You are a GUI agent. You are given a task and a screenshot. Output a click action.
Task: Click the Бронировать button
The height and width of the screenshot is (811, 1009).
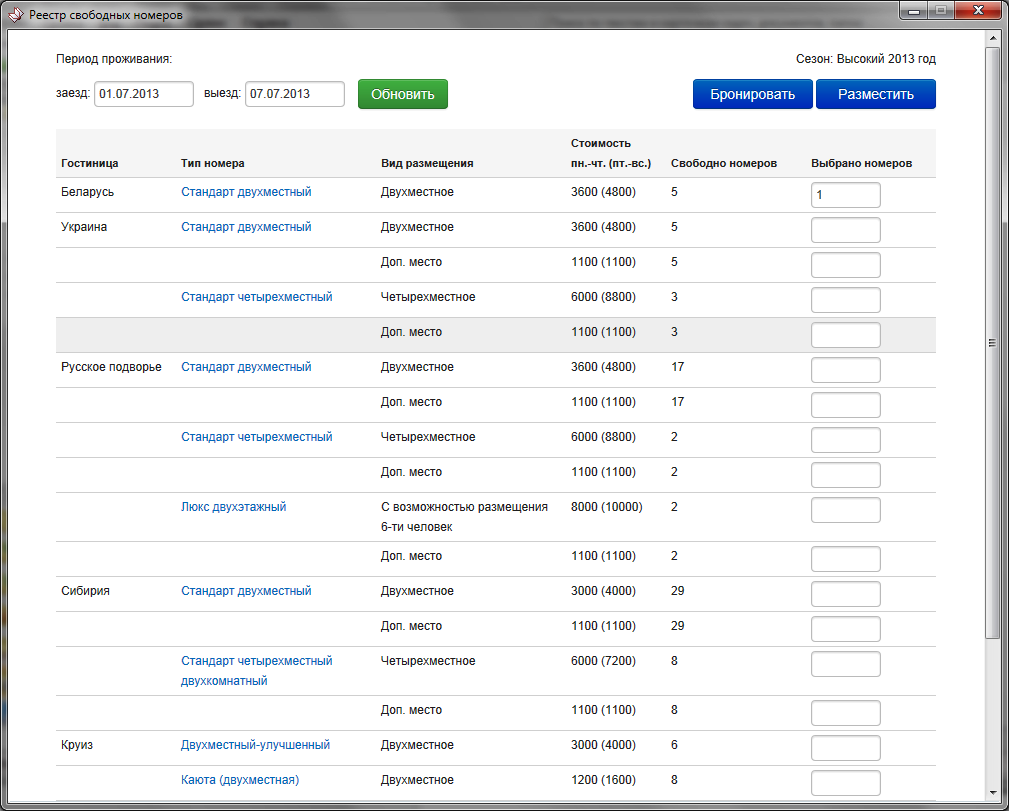coord(752,94)
